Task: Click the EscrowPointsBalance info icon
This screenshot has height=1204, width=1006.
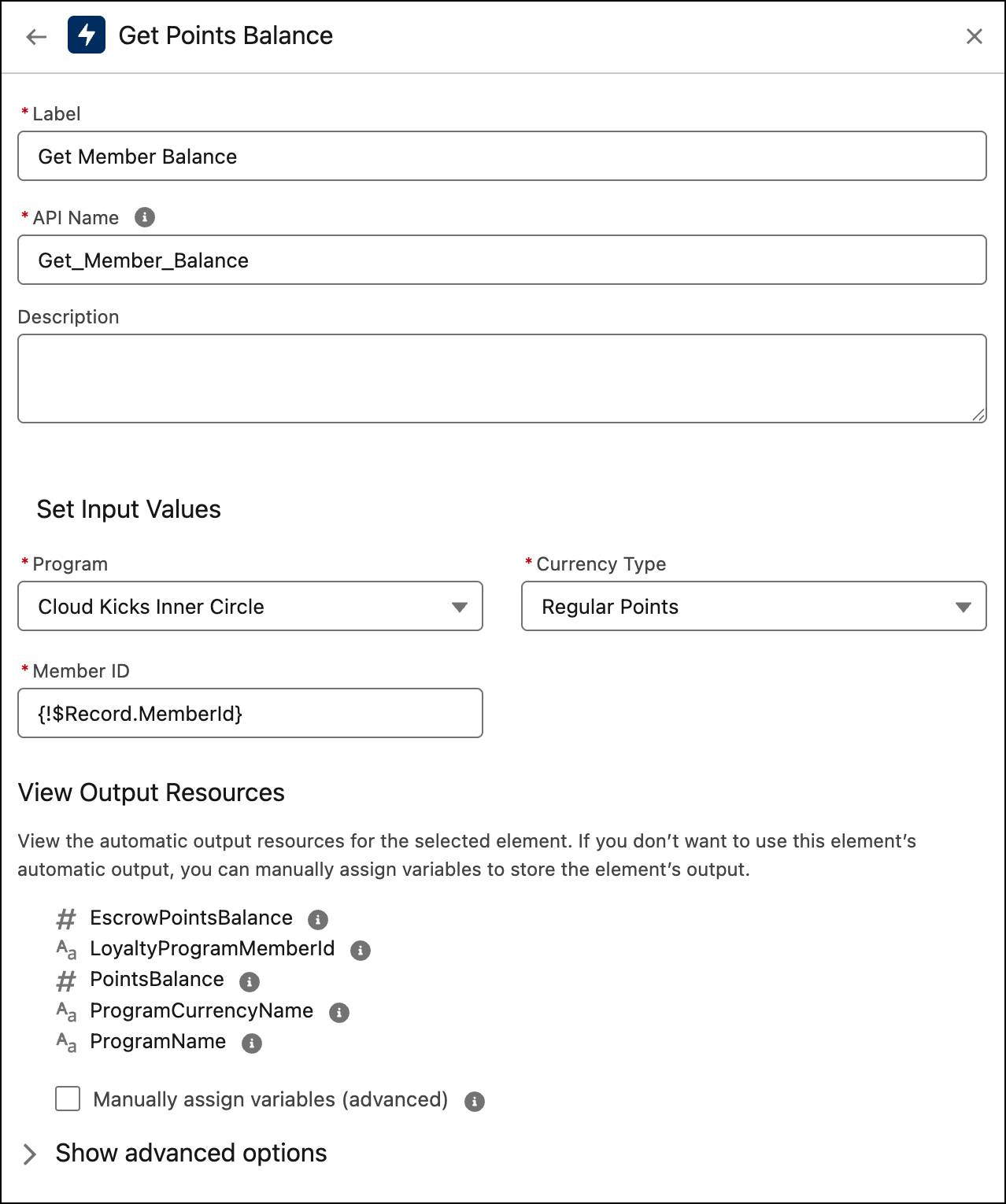Action: pos(318,919)
